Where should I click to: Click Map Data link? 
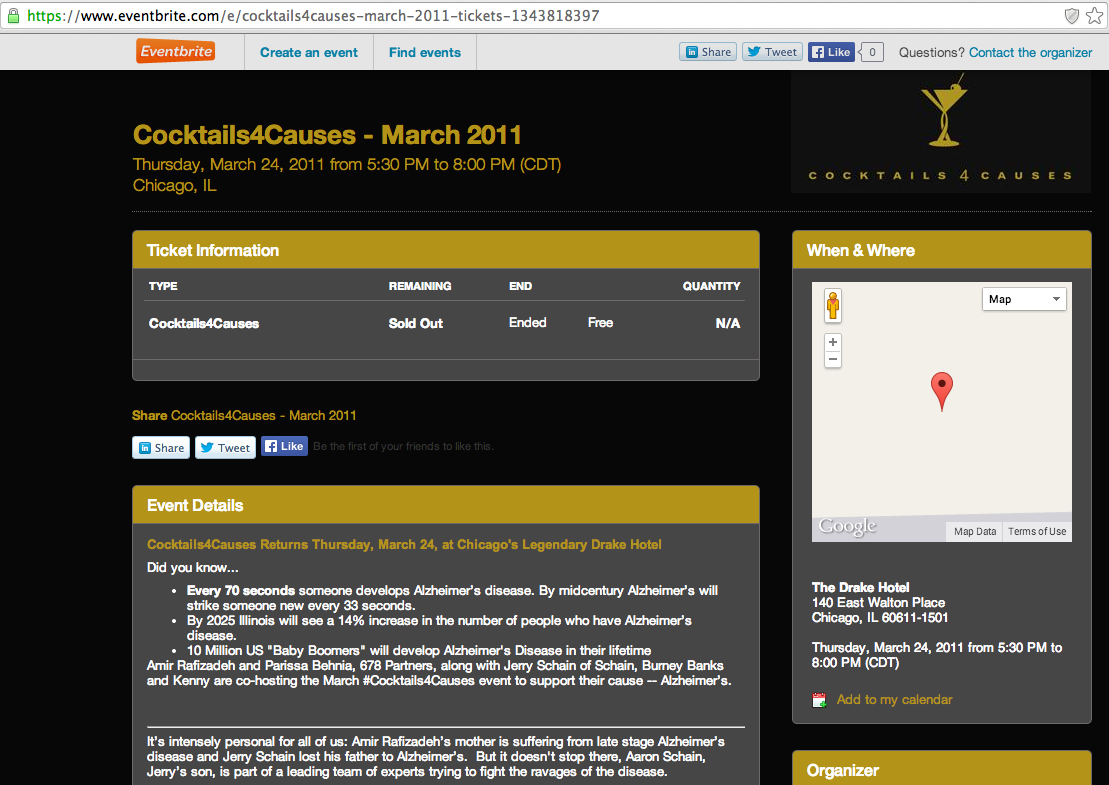[975, 531]
